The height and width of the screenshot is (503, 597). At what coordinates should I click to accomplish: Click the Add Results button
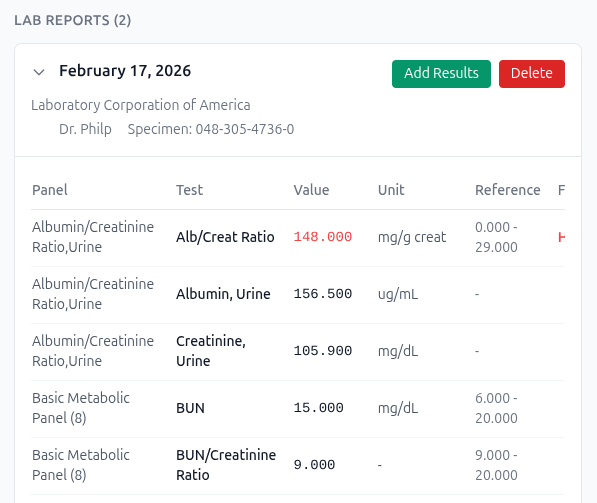point(441,74)
